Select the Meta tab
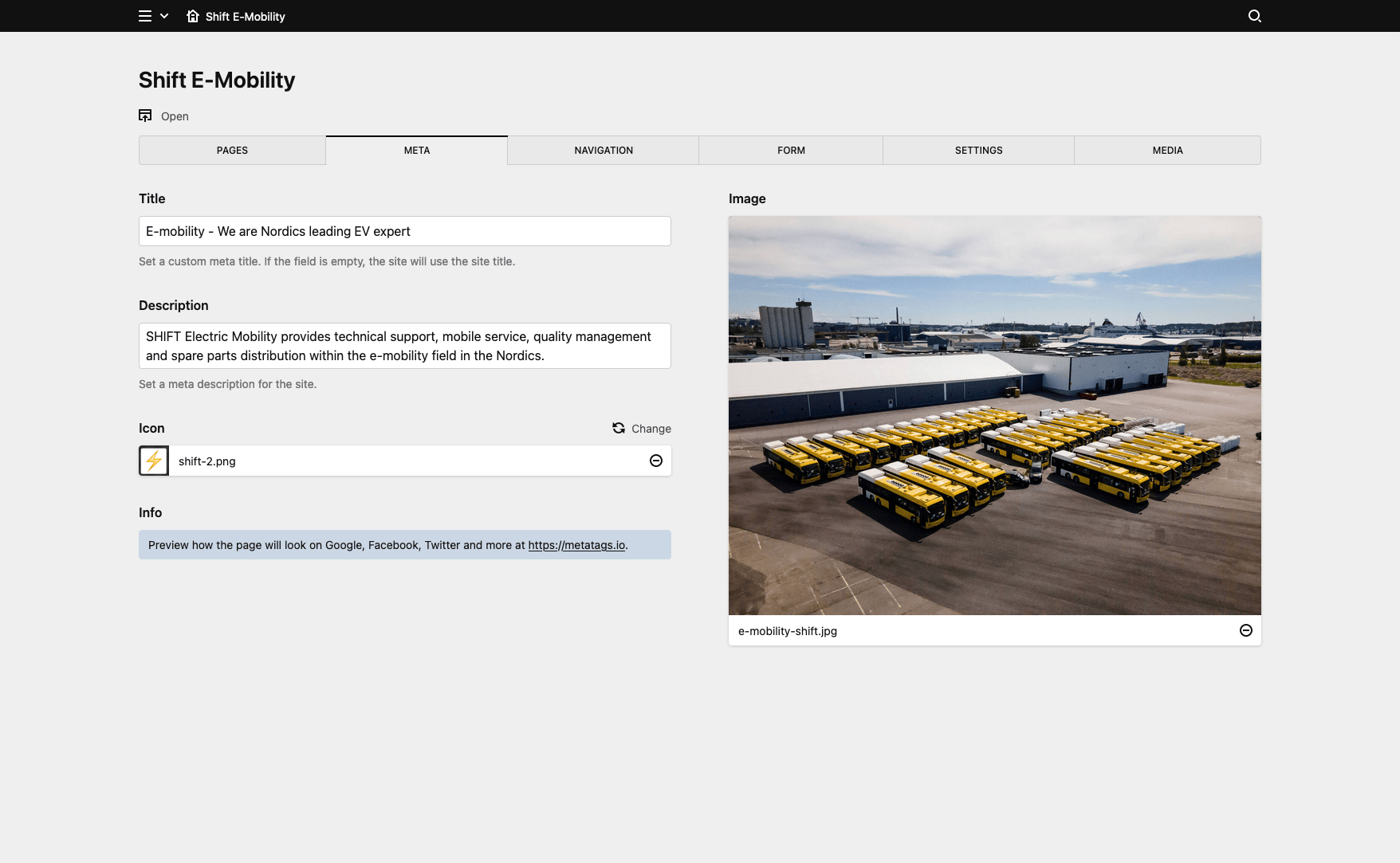This screenshot has height=863, width=1400. 417,150
